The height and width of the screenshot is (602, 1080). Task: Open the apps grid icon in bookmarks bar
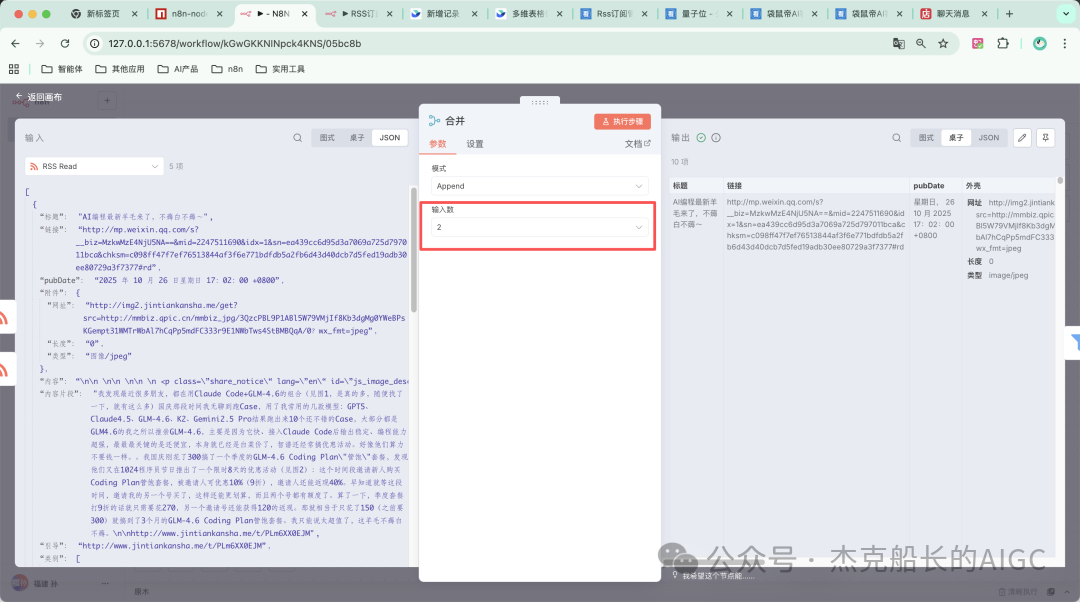click(14, 69)
